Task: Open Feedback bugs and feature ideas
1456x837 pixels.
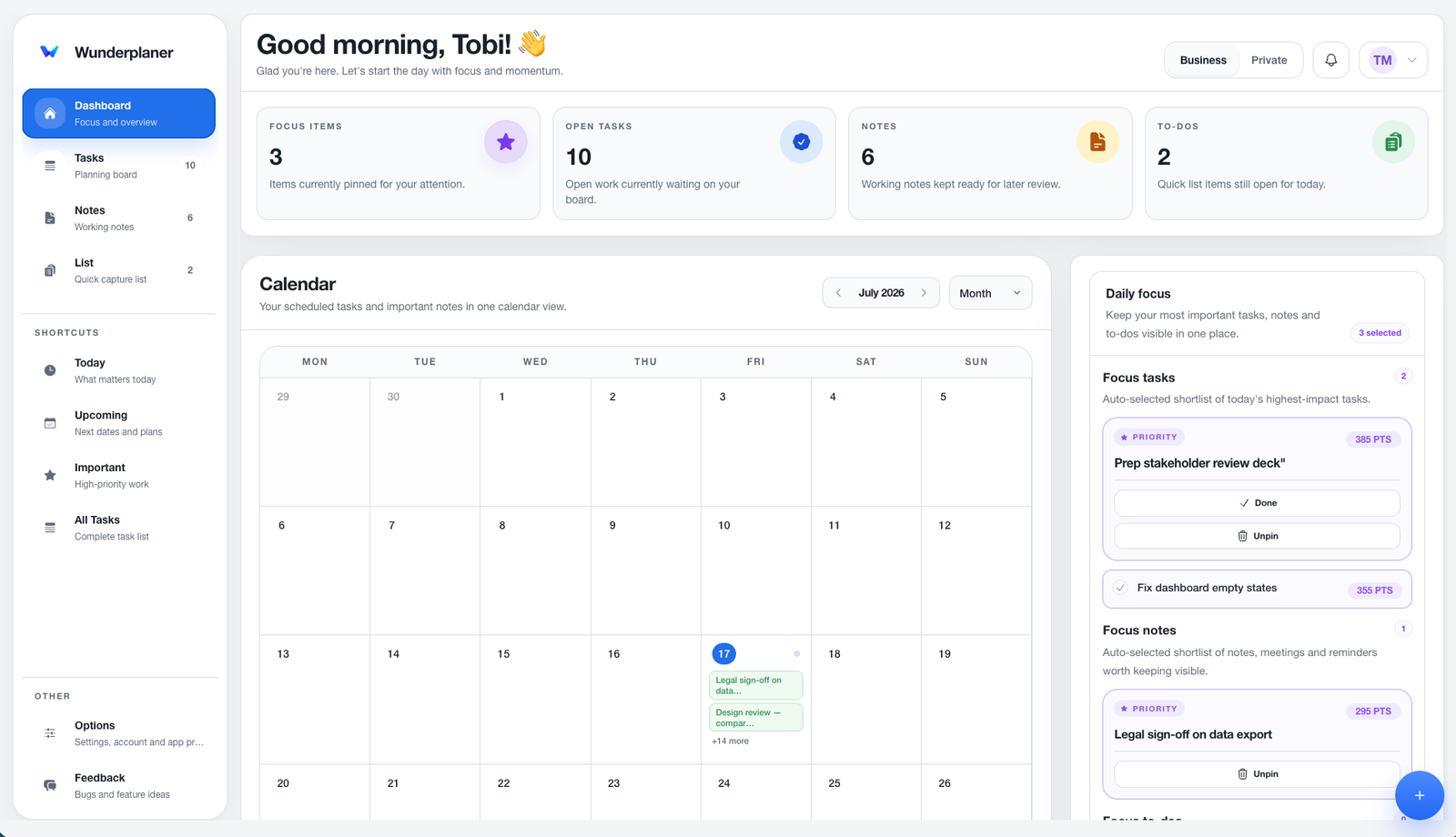Action: coord(119,785)
